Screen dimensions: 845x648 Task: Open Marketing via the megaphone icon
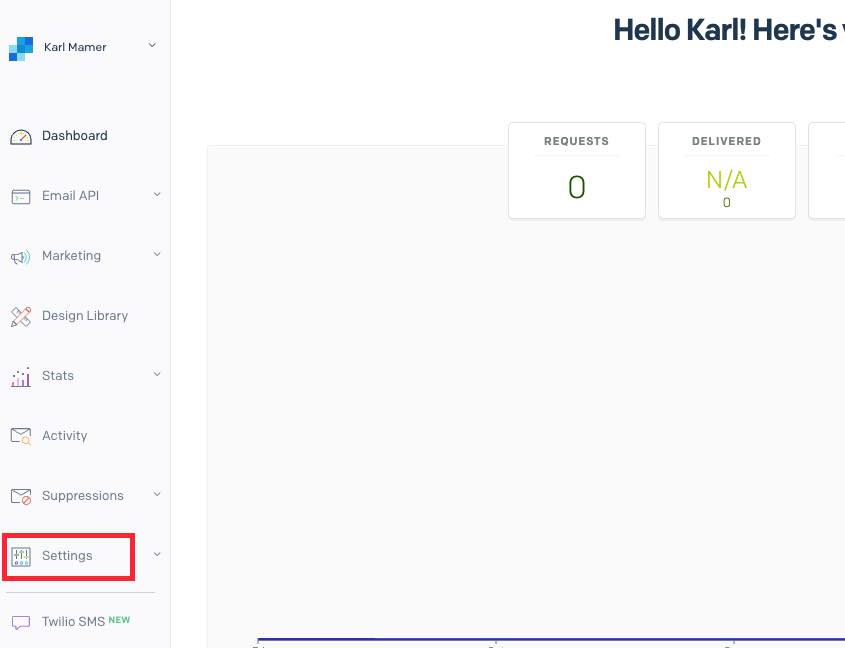click(x=21, y=255)
